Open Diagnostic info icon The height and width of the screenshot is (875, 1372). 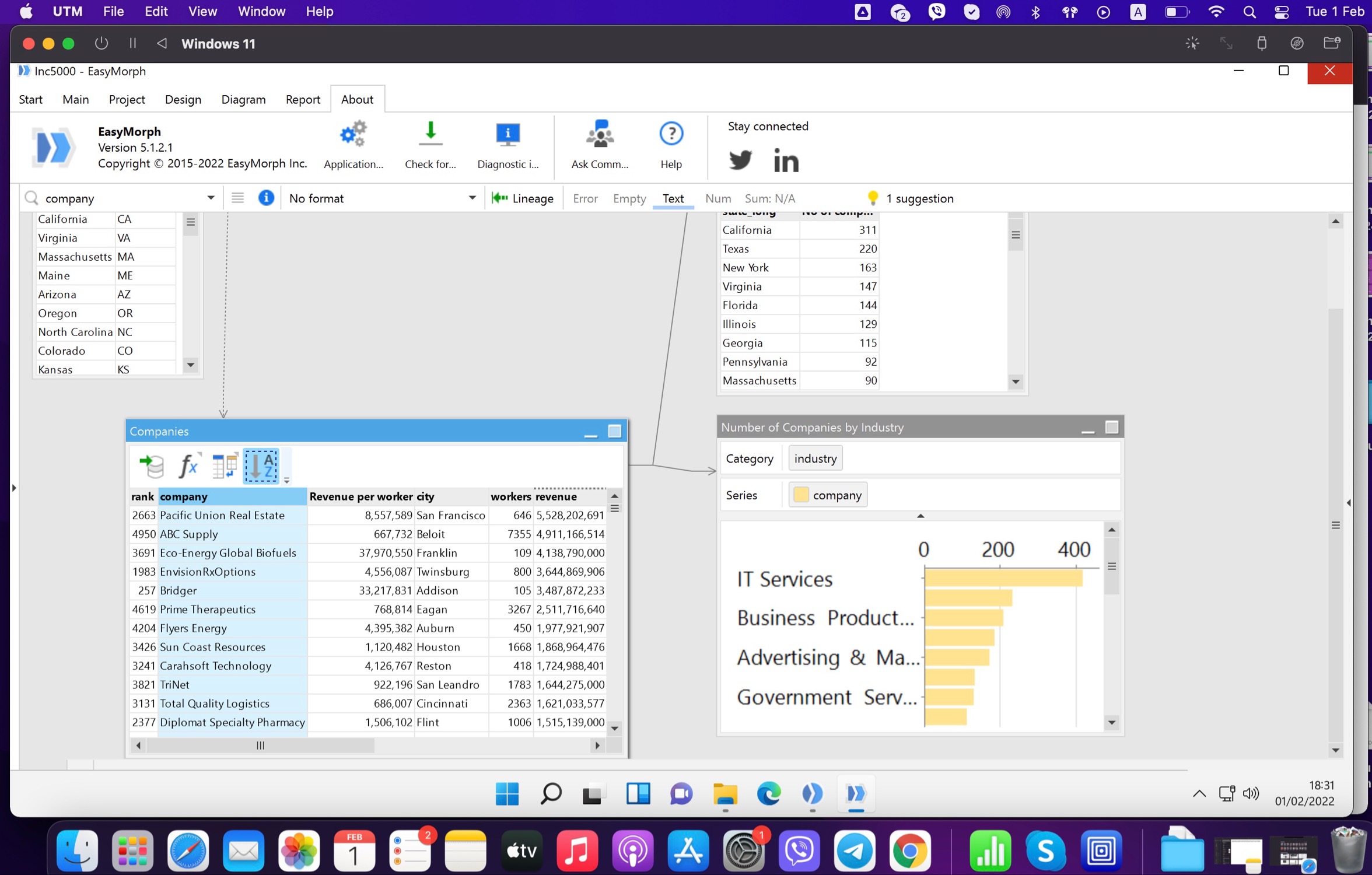[x=507, y=135]
